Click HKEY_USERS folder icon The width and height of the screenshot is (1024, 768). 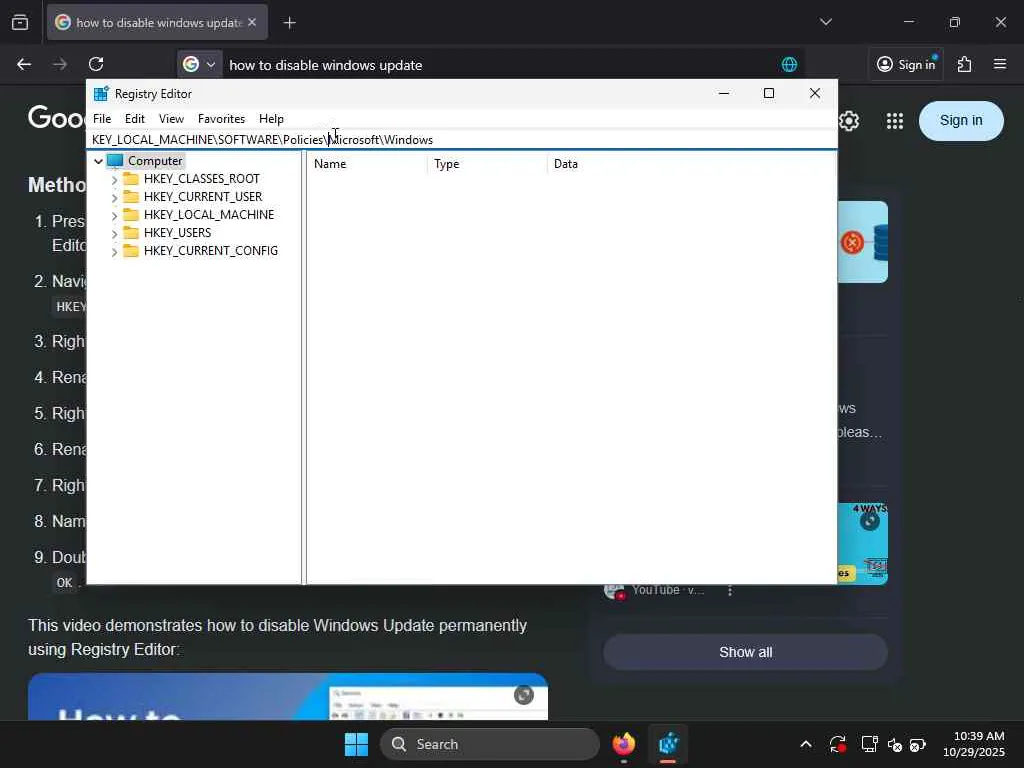coord(131,232)
